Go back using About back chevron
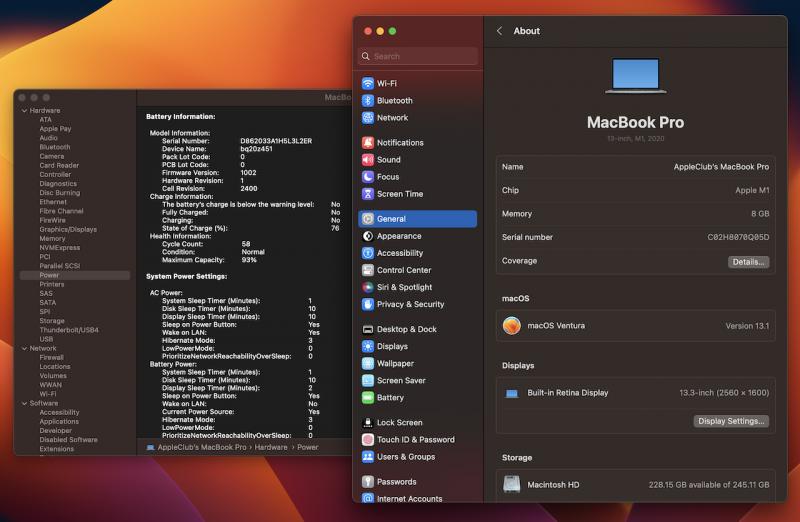 click(500, 31)
